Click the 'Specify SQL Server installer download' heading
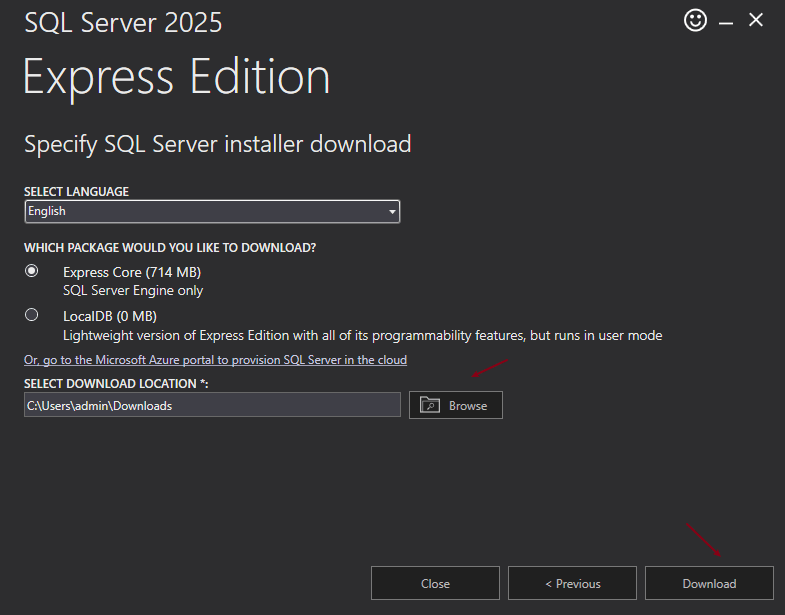The width and height of the screenshot is (785, 615). [x=218, y=144]
